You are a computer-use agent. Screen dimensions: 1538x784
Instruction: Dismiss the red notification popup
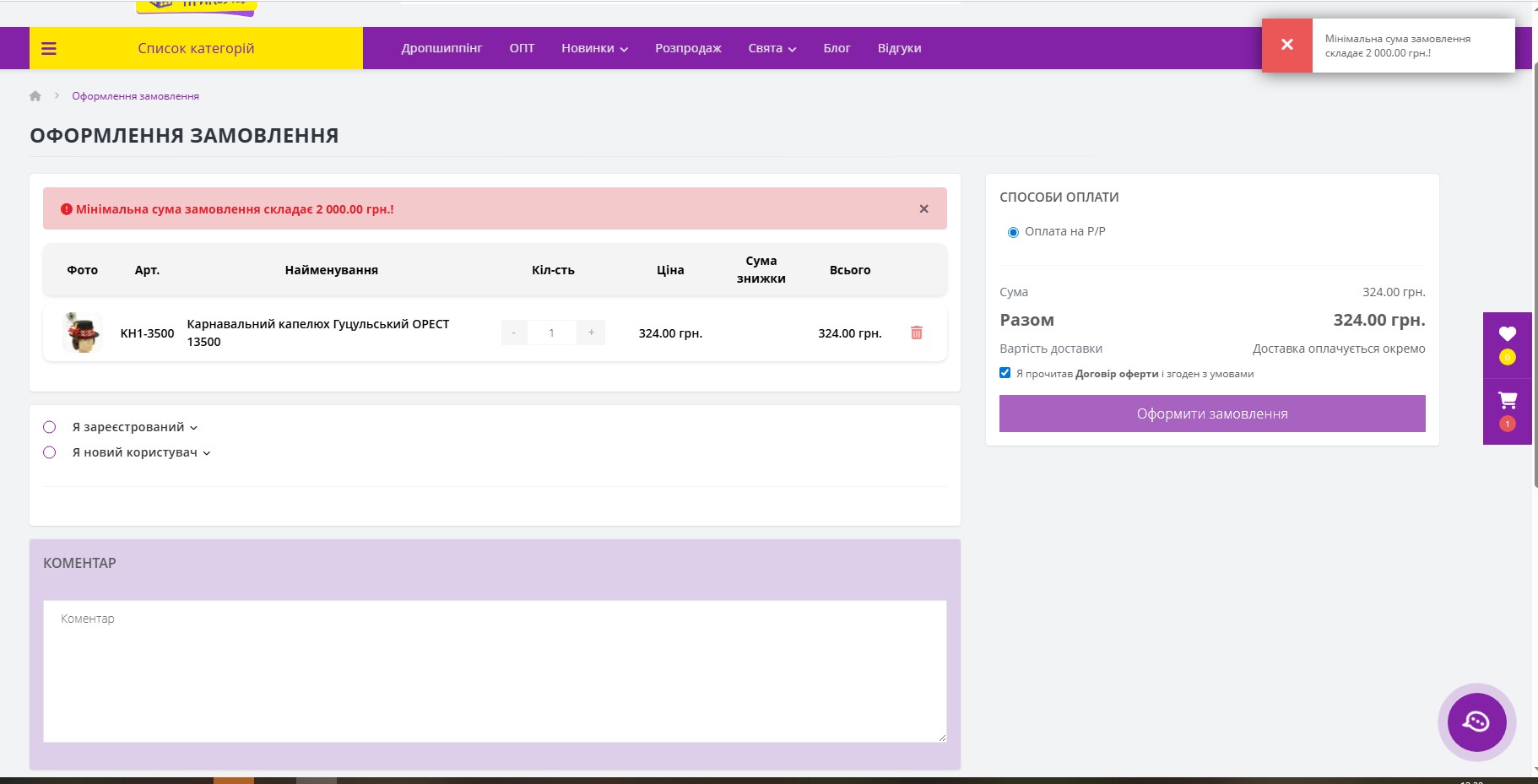click(1286, 46)
